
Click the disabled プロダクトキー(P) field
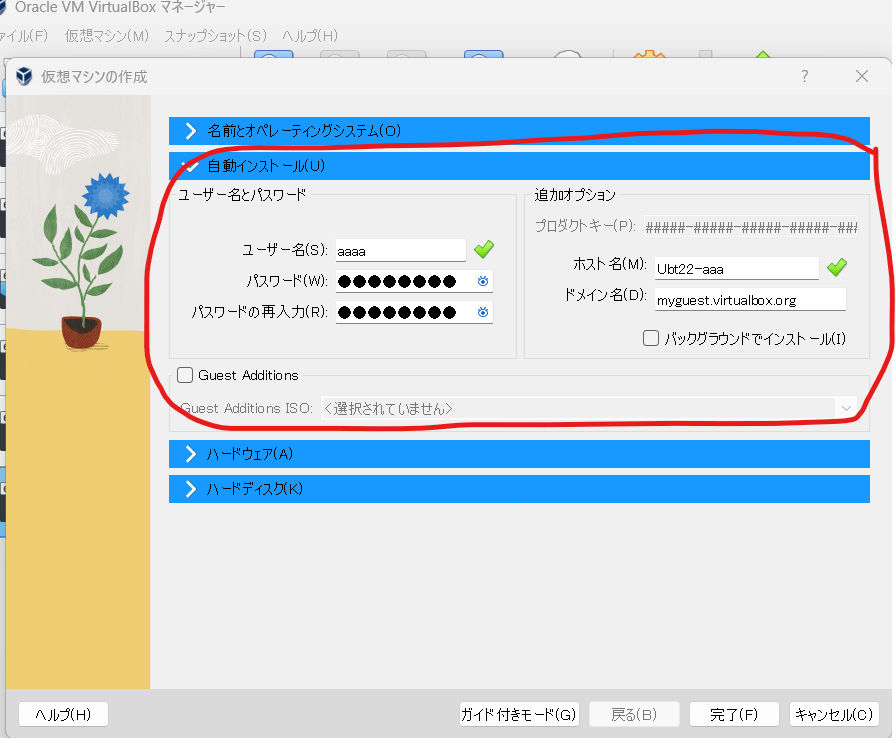click(x=750, y=227)
